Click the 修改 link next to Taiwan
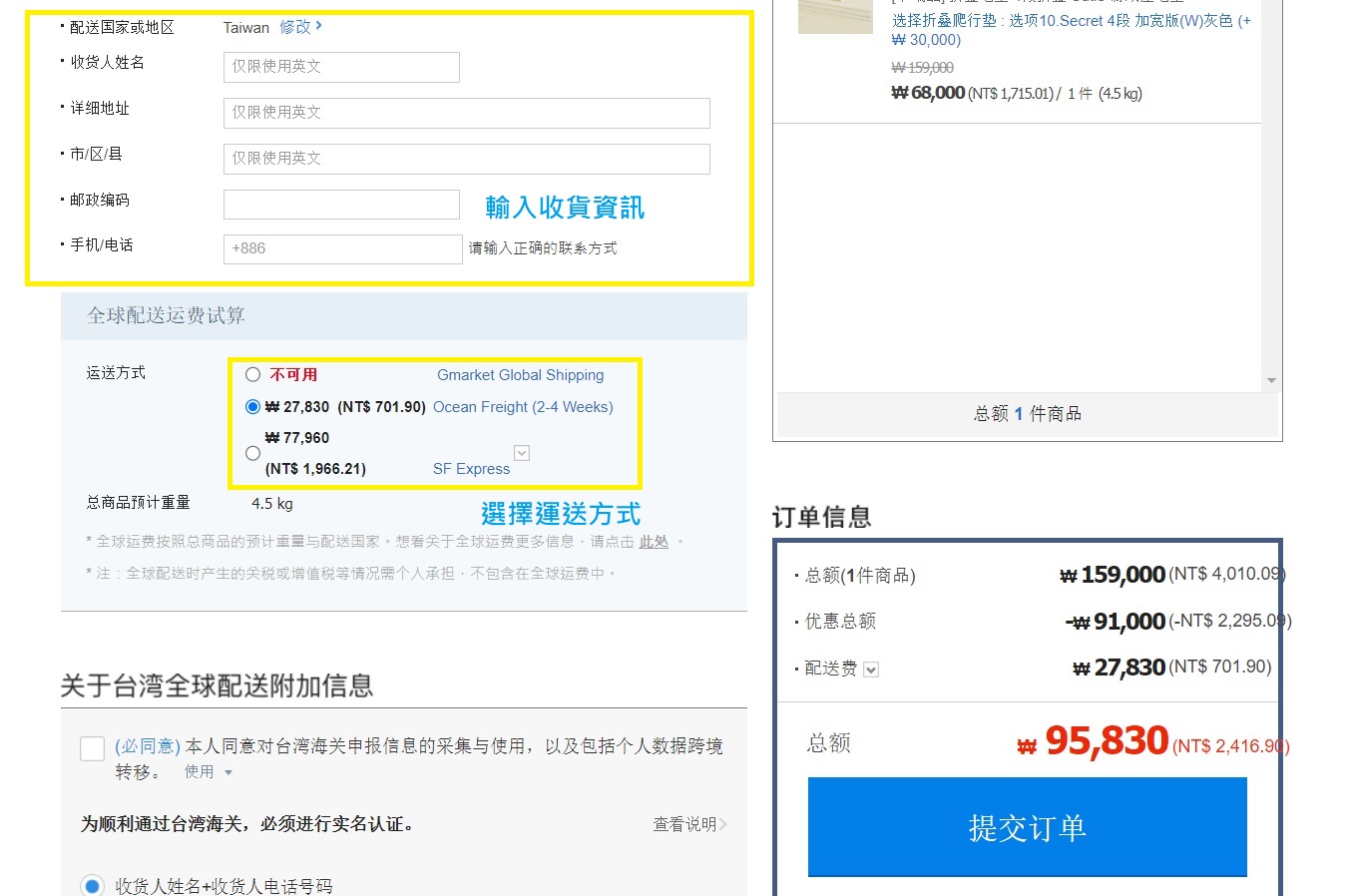 299,27
